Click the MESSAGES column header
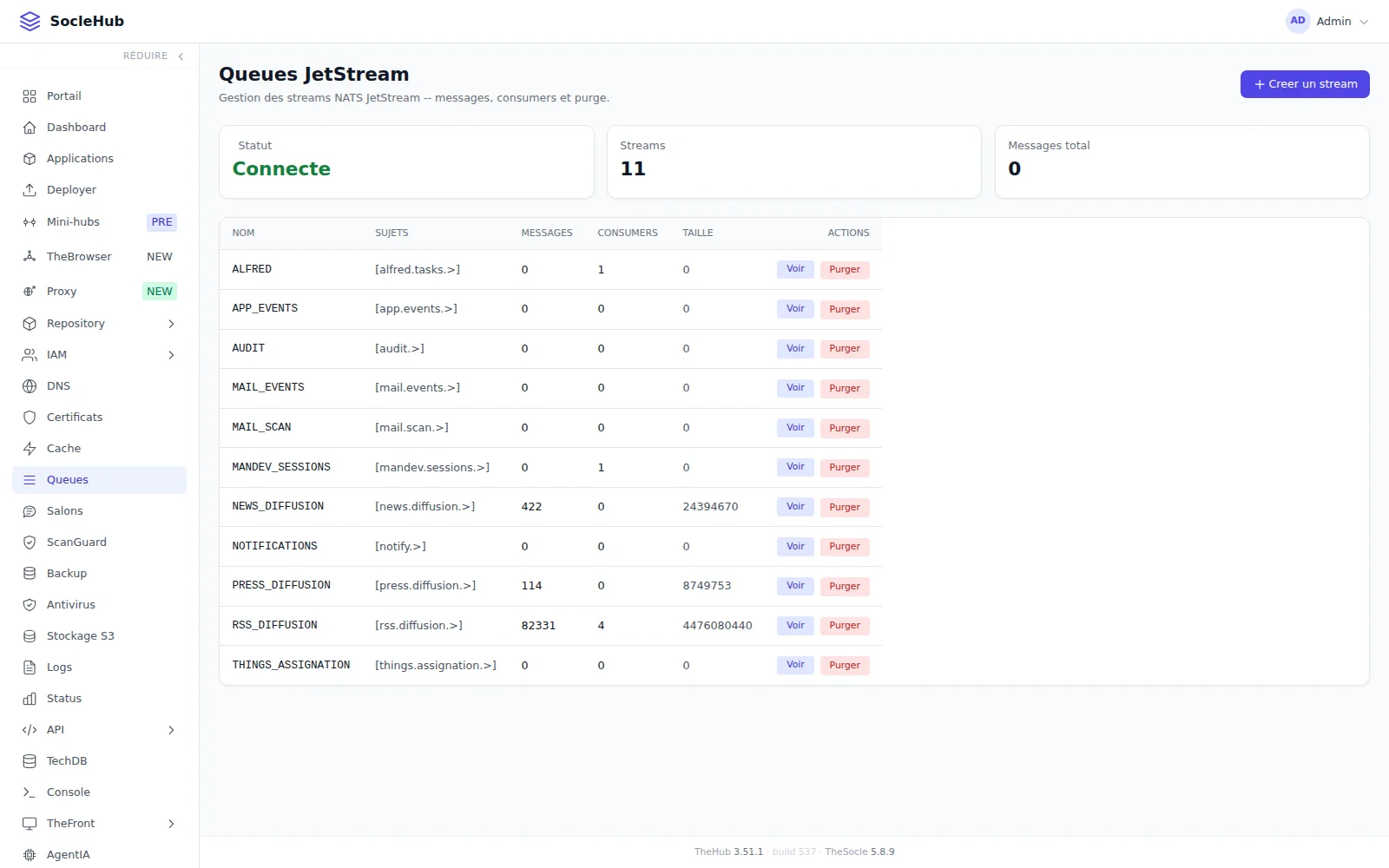 coord(547,233)
